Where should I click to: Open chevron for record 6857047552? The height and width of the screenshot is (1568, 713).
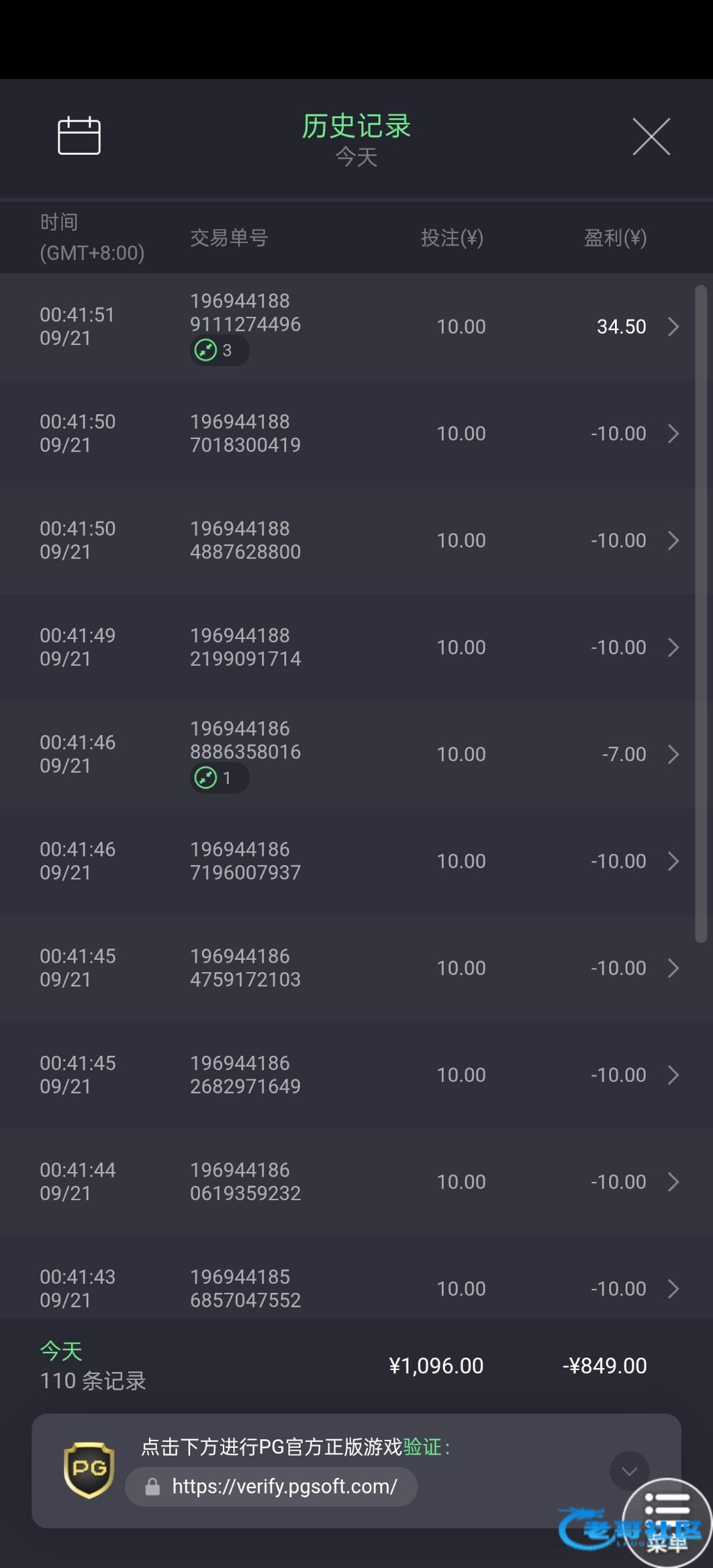click(x=673, y=1289)
